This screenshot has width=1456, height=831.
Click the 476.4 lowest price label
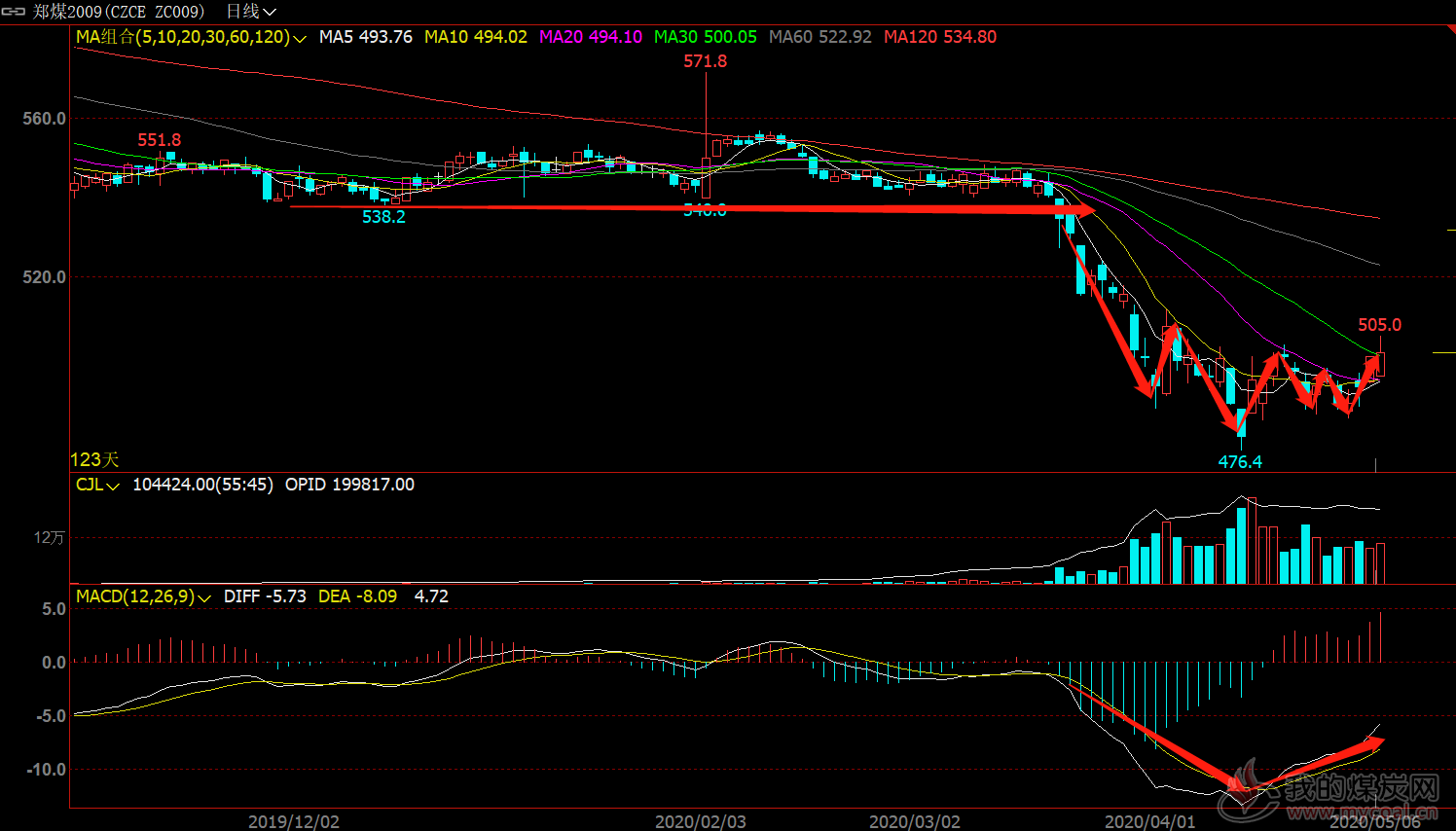click(x=1240, y=462)
